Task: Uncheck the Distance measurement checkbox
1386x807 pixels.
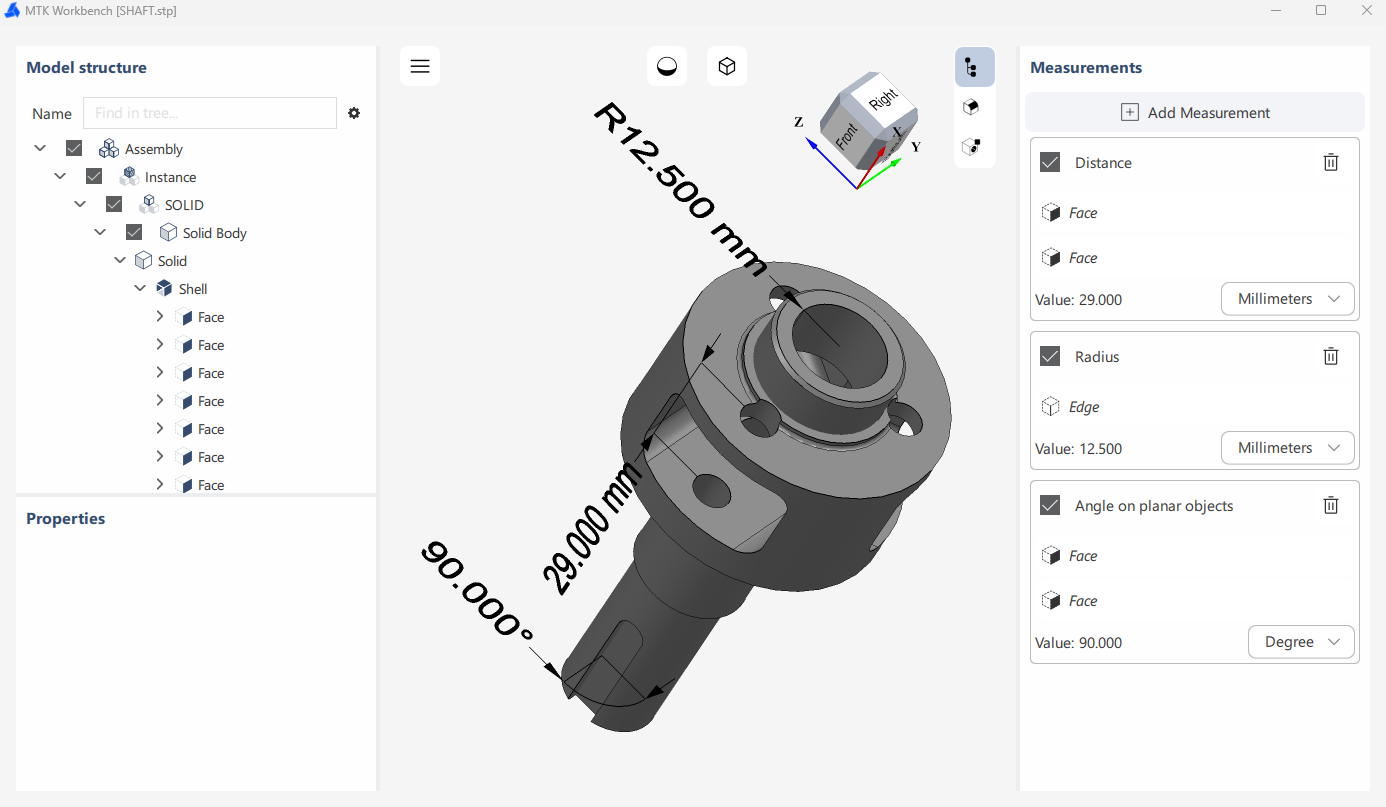Action: (1050, 163)
